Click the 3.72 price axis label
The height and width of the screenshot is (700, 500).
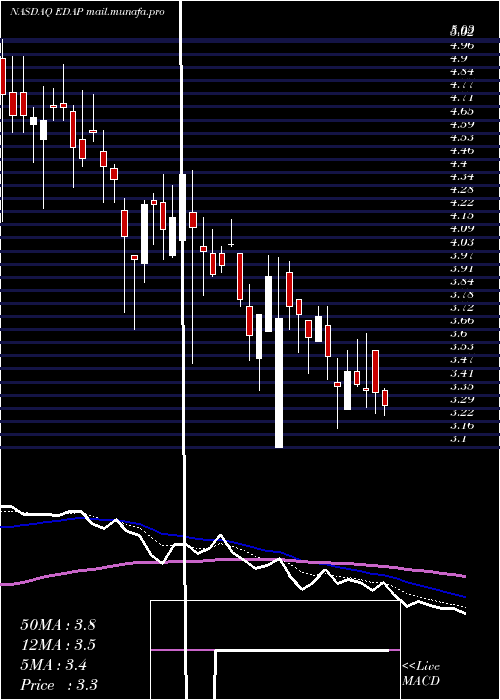(462, 308)
